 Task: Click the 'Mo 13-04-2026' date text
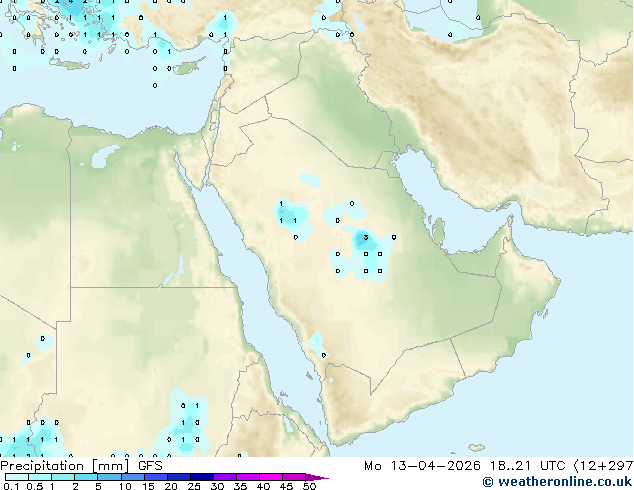click(423, 466)
